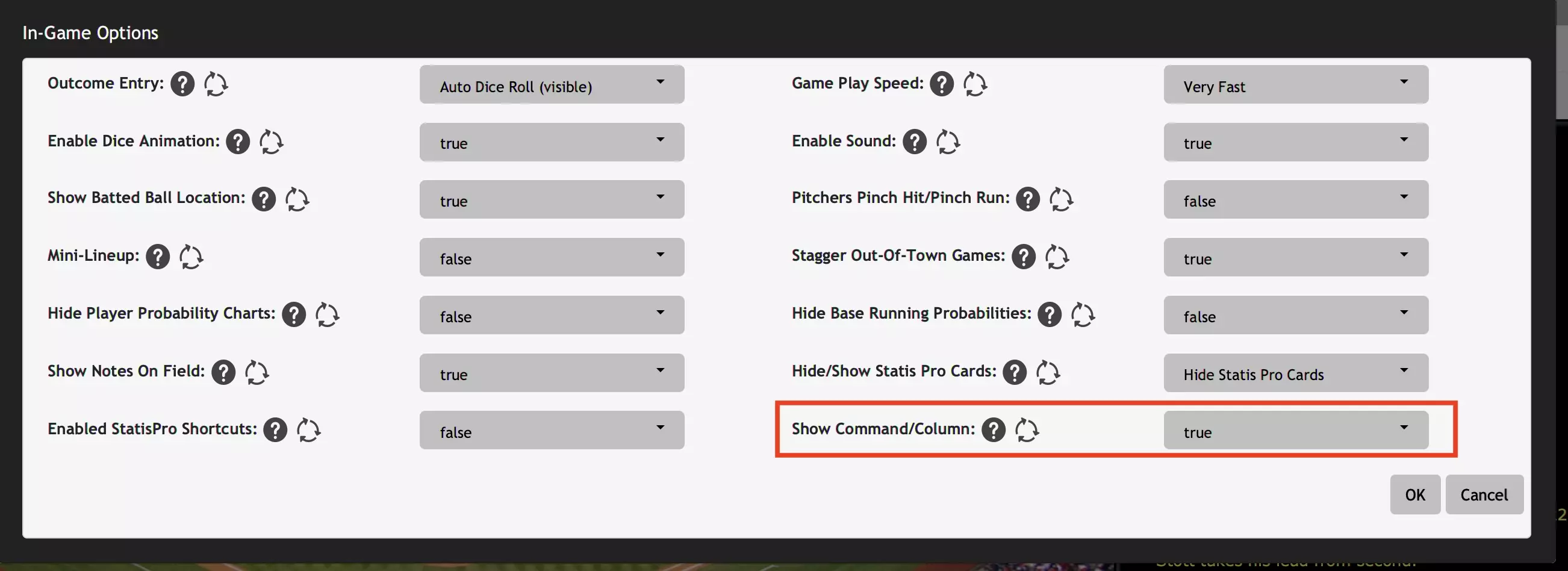This screenshot has height=571, width=1568.
Task: Reset Outcome Entry to default
Action: pos(216,84)
